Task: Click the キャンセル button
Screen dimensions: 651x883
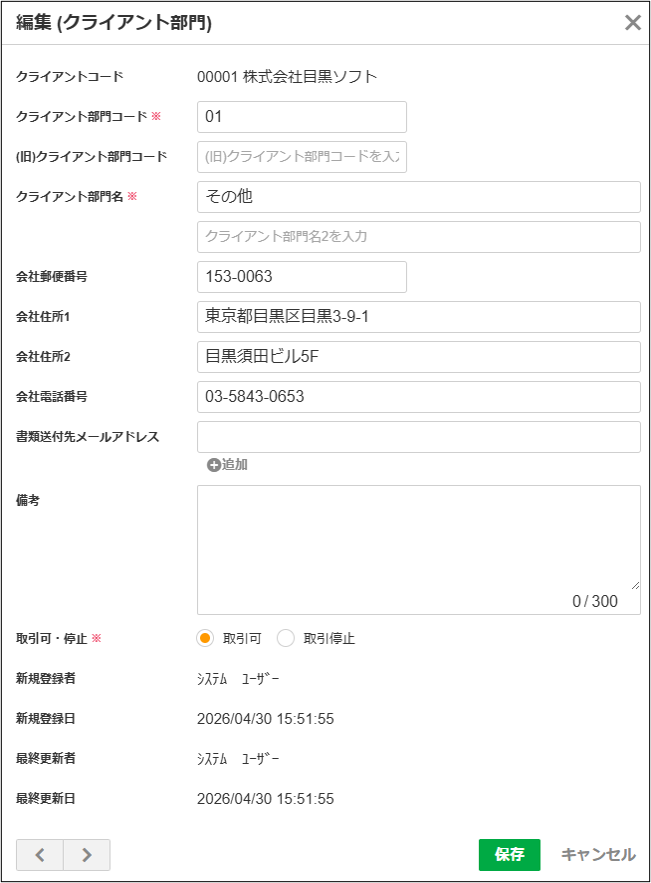Action: coord(598,855)
